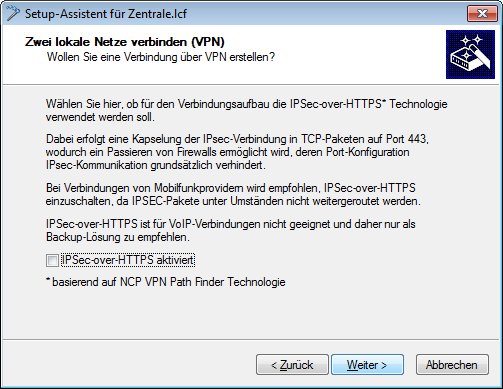Cancel the wizard via Abbrechen

[x=452, y=365]
